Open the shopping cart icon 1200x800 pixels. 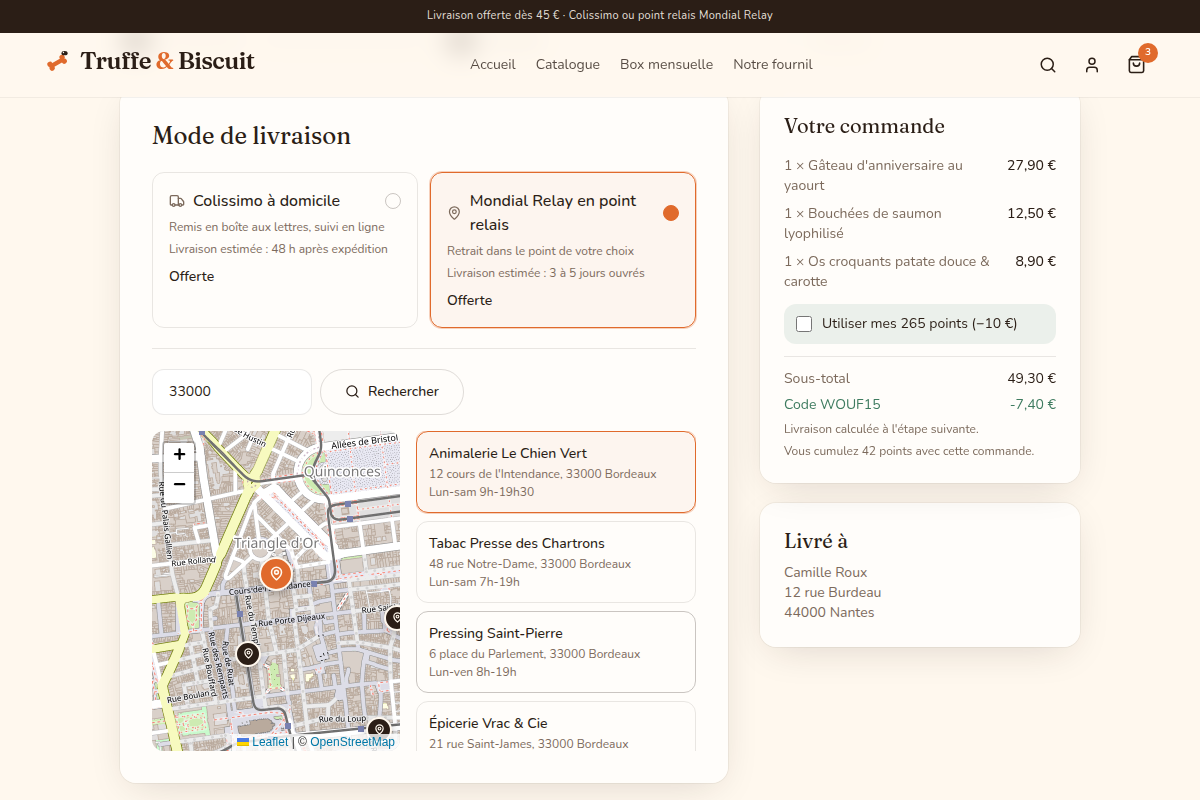coord(1136,65)
